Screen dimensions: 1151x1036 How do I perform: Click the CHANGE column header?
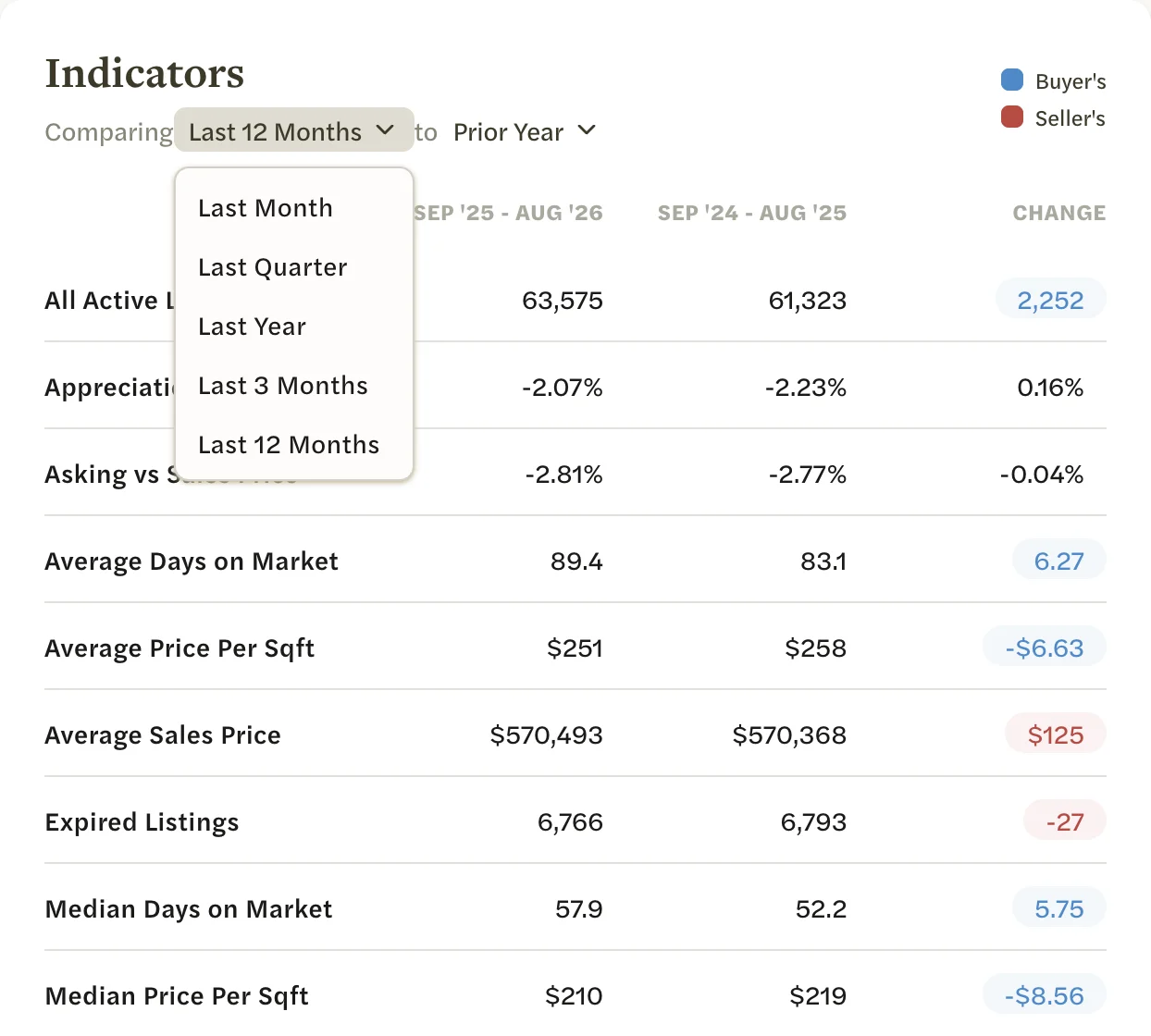[x=1059, y=213]
